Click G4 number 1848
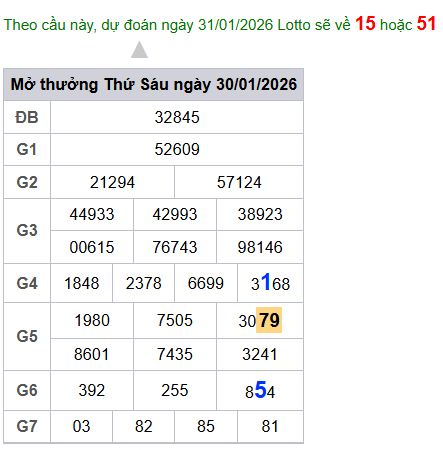 click(82, 284)
